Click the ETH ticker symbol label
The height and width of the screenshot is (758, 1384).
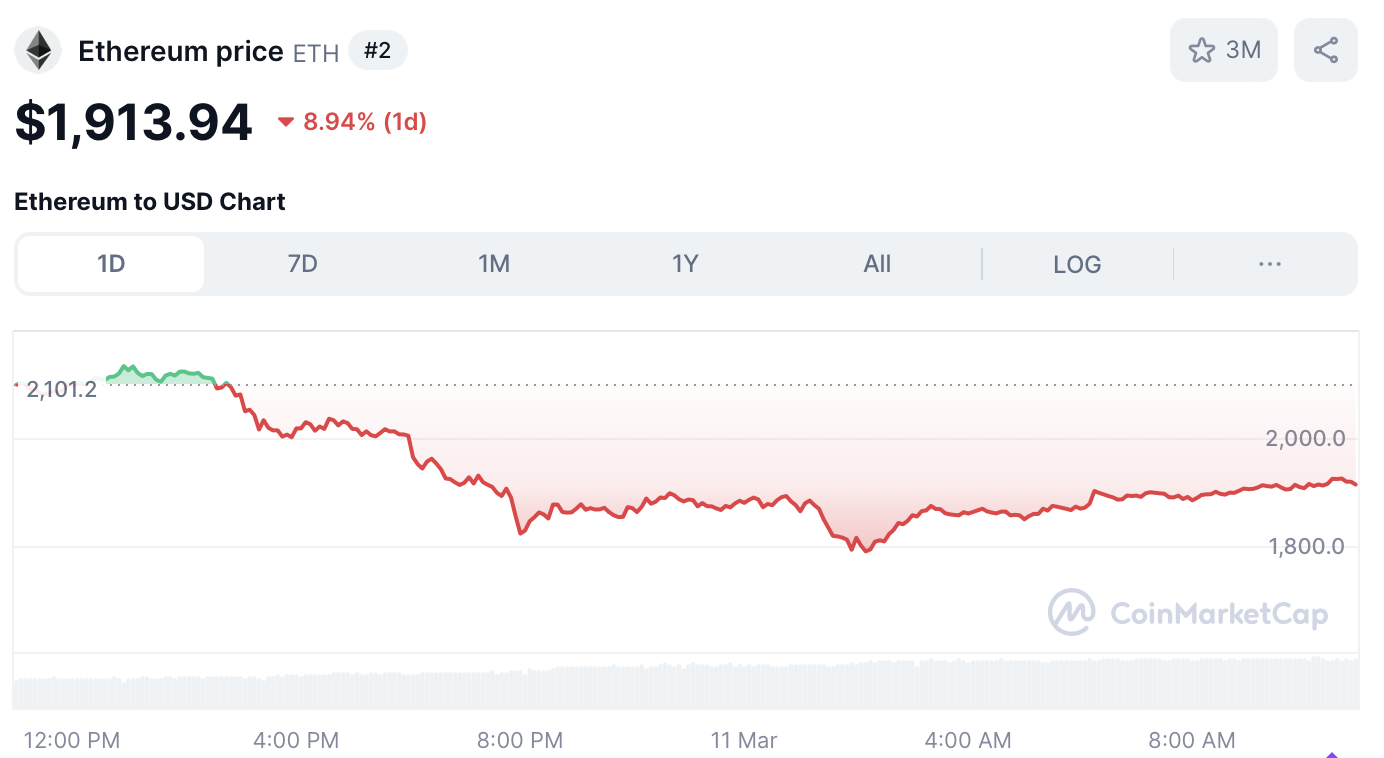(x=316, y=52)
